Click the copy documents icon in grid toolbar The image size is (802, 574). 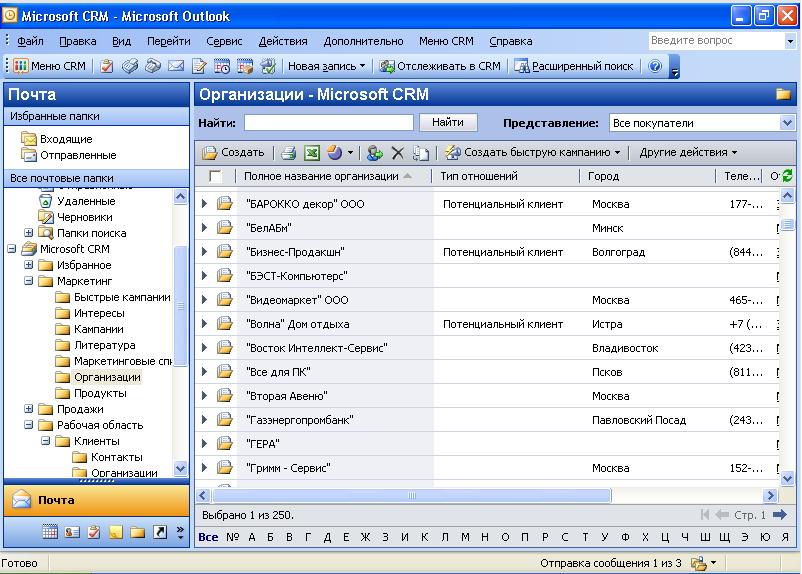point(420,152)
